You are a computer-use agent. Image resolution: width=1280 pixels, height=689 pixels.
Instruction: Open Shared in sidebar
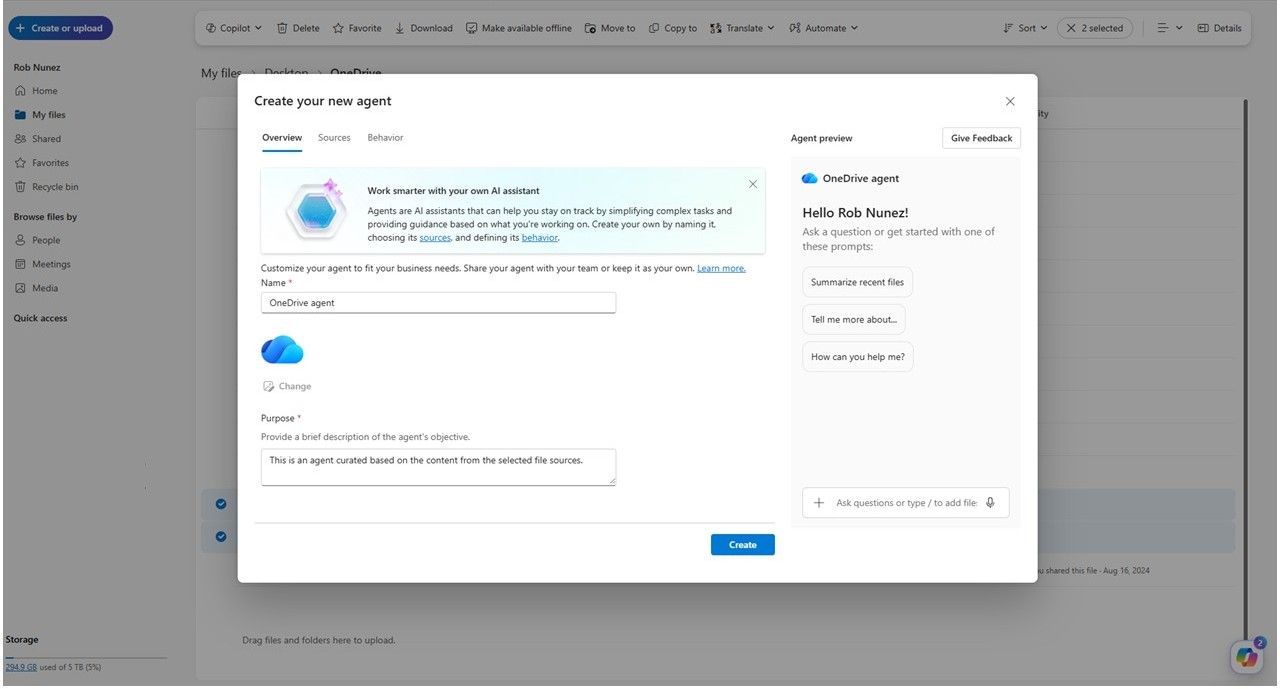(38, 139)
